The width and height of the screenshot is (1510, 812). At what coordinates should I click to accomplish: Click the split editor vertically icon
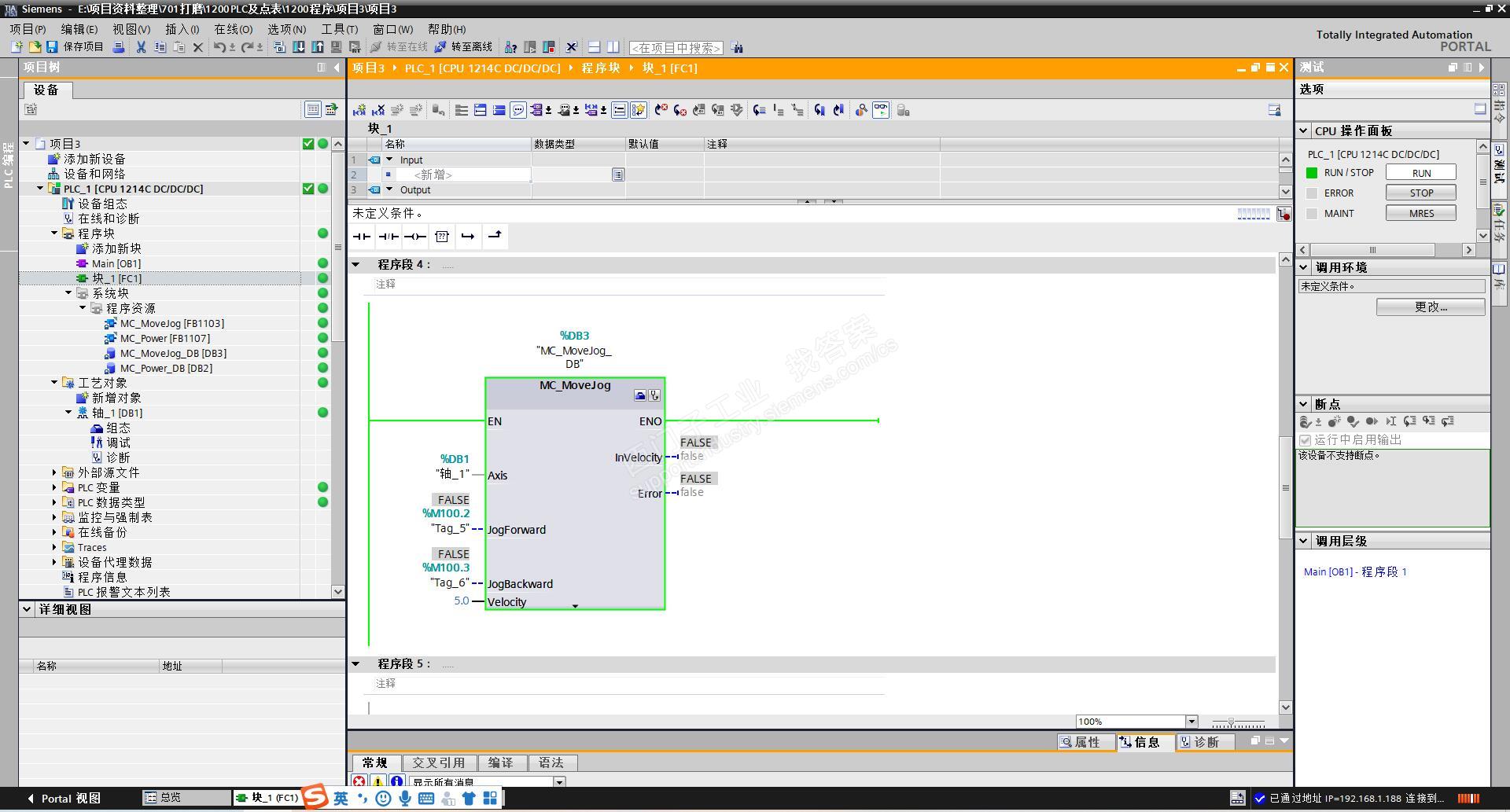[613, 47]
